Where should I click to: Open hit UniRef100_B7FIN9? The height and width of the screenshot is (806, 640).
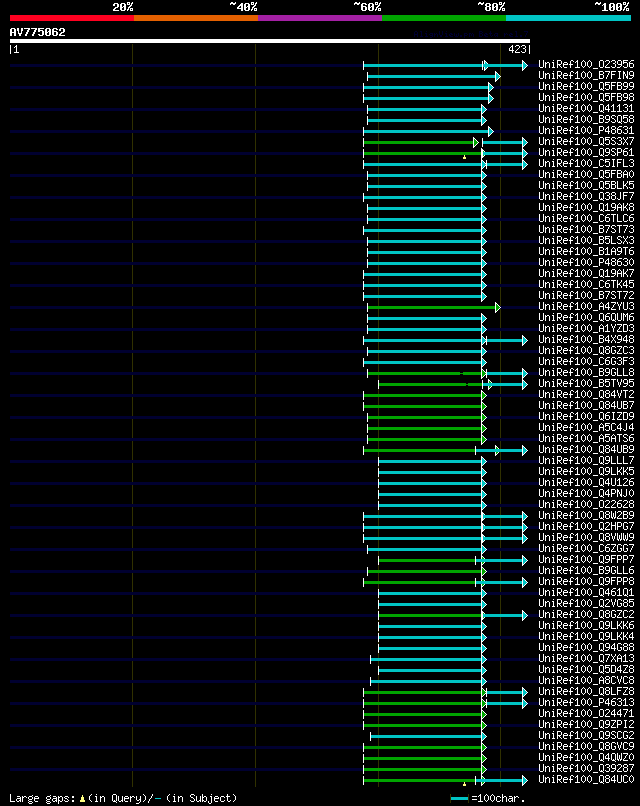(587, 76)
